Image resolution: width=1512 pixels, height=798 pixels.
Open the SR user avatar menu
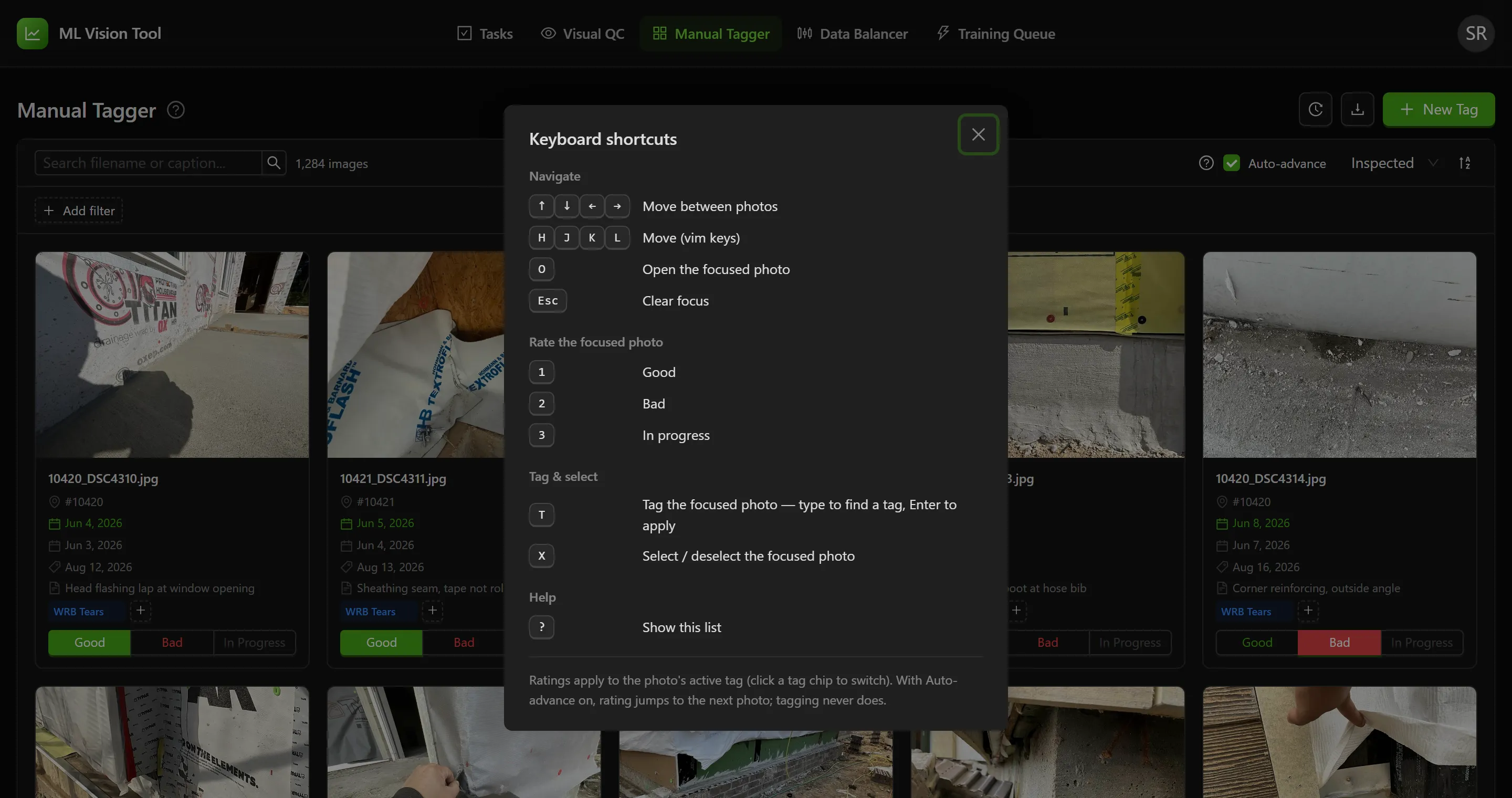pyautogui.click(x=1476, y=34)
